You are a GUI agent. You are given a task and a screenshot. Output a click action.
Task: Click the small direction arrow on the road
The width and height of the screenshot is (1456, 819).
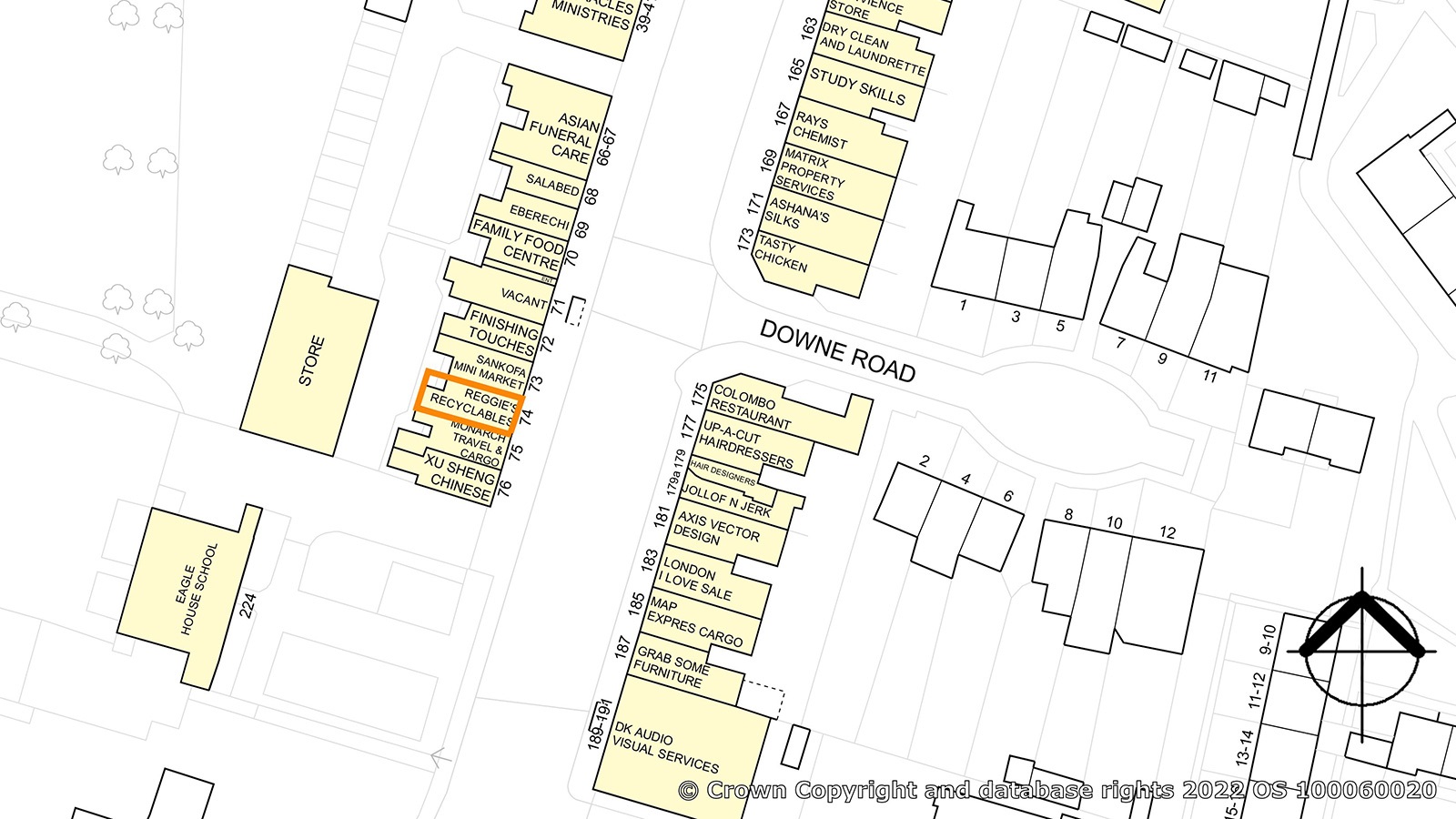coord(440,756)
